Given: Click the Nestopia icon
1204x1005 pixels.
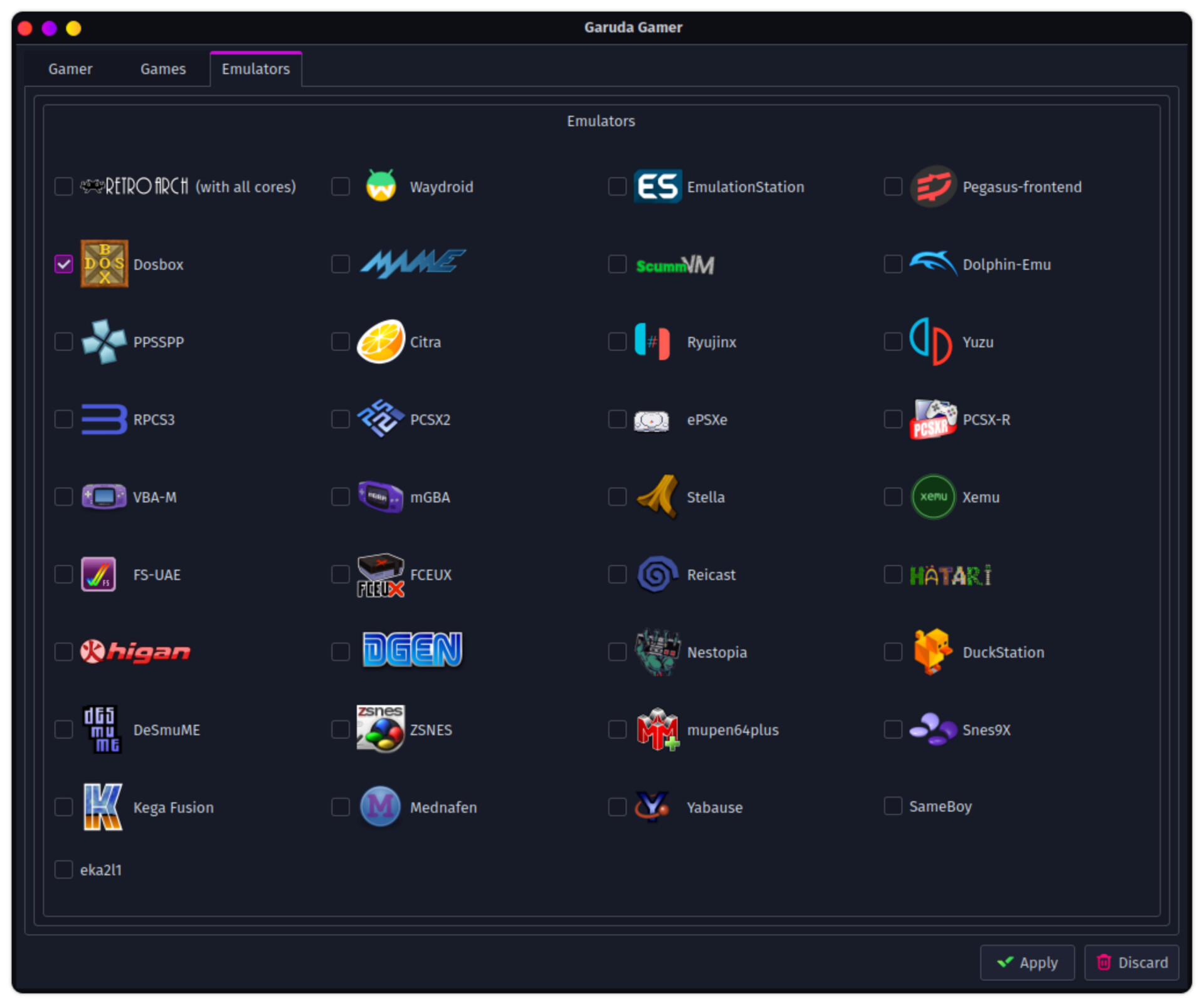Looking at the screenshot, I should [657, 652].
